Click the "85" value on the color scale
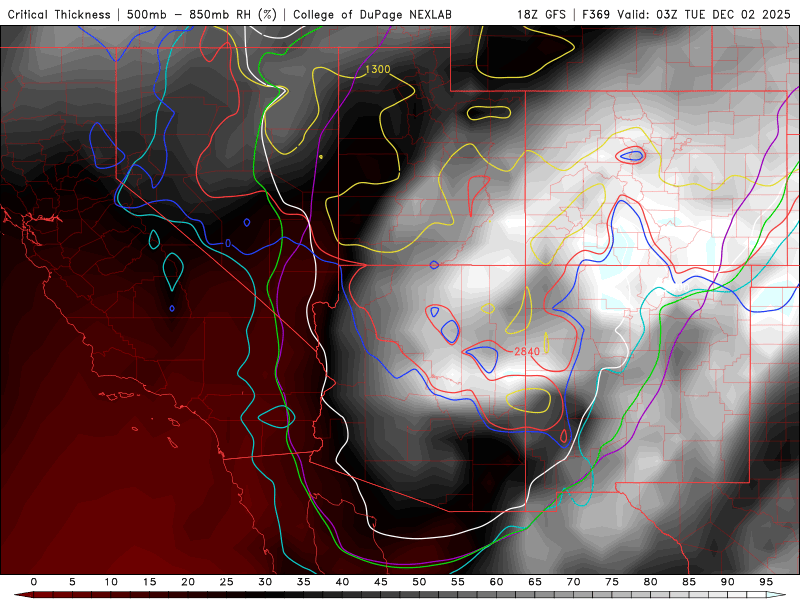Screen dimensions: 800x600 689,582
